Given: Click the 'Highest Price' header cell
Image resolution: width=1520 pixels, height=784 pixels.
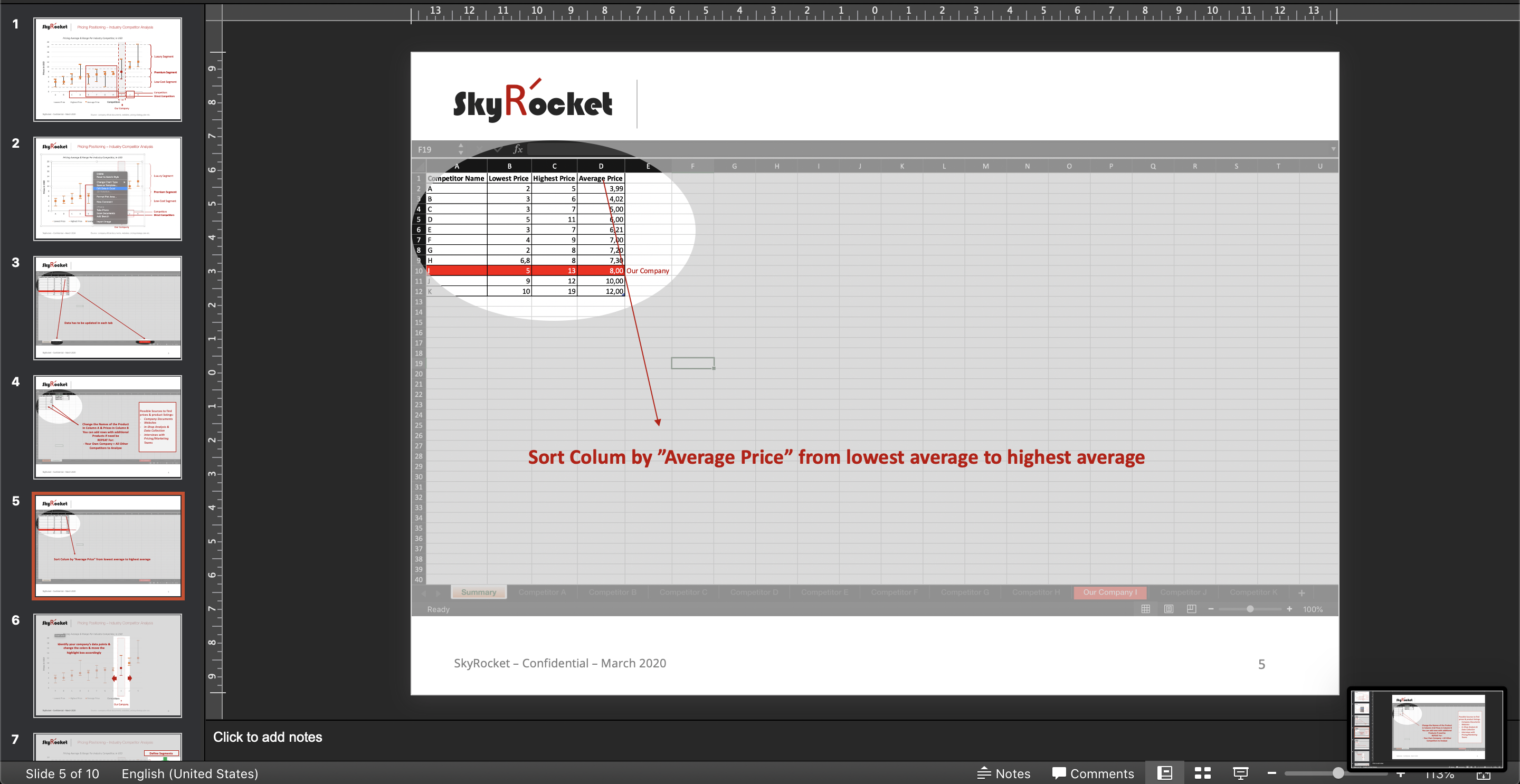Looking at the screenshot, I should [554, 178].
